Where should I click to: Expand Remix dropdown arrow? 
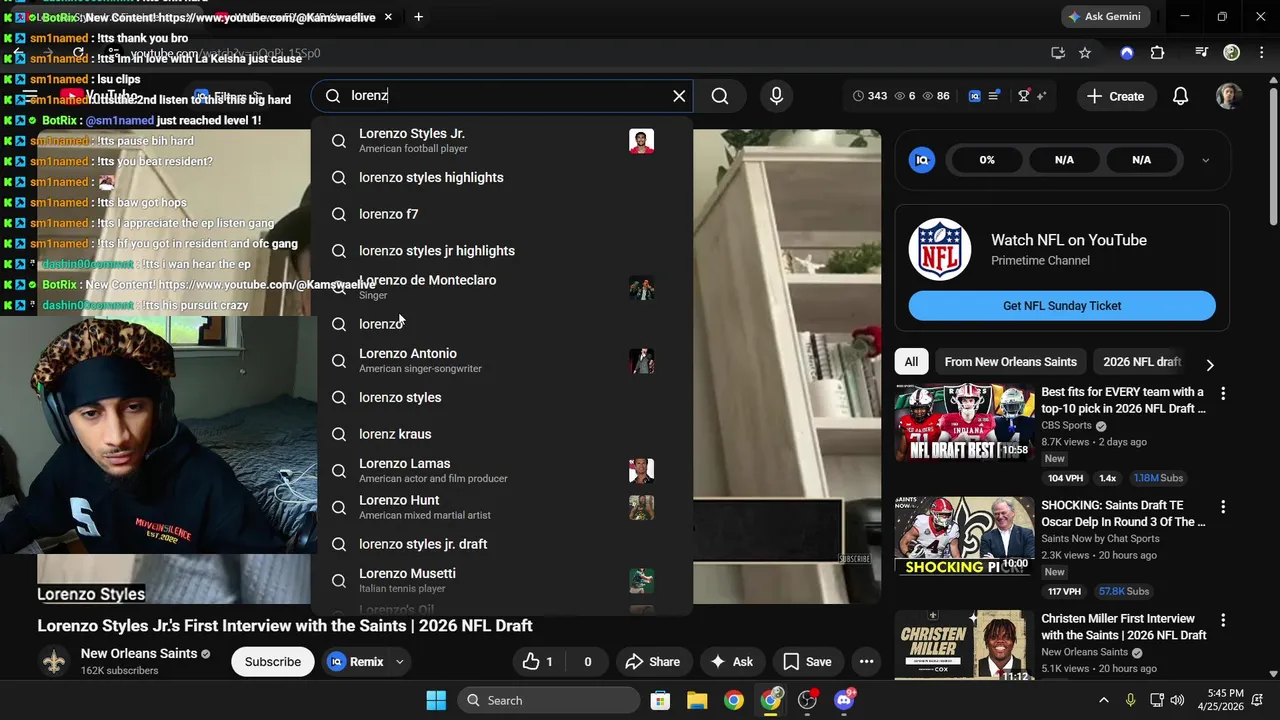tap(399, 662)
